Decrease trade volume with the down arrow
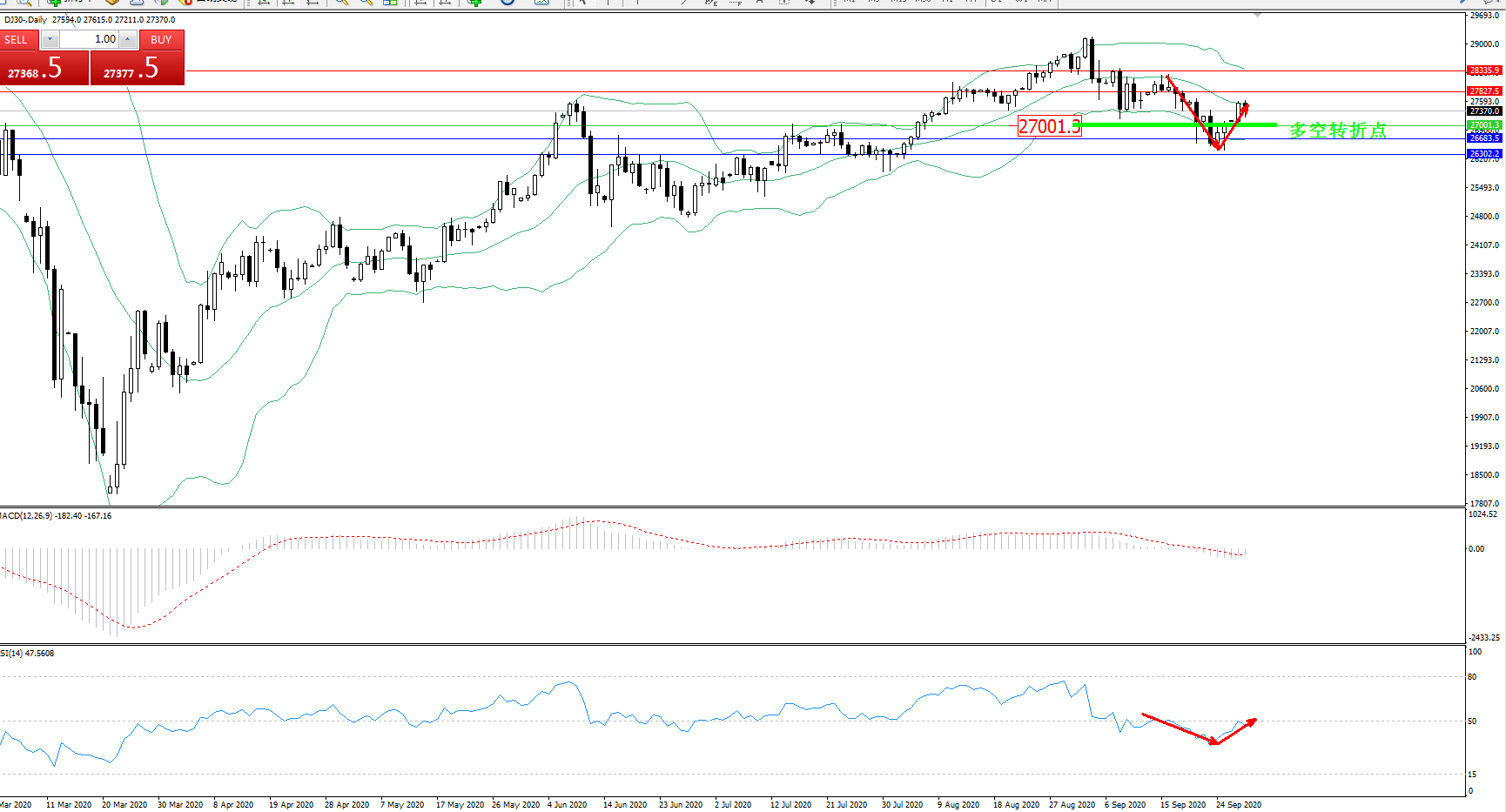Image resolution: width=1506 pixels, height=812 pixels. (x=50, y=39)
